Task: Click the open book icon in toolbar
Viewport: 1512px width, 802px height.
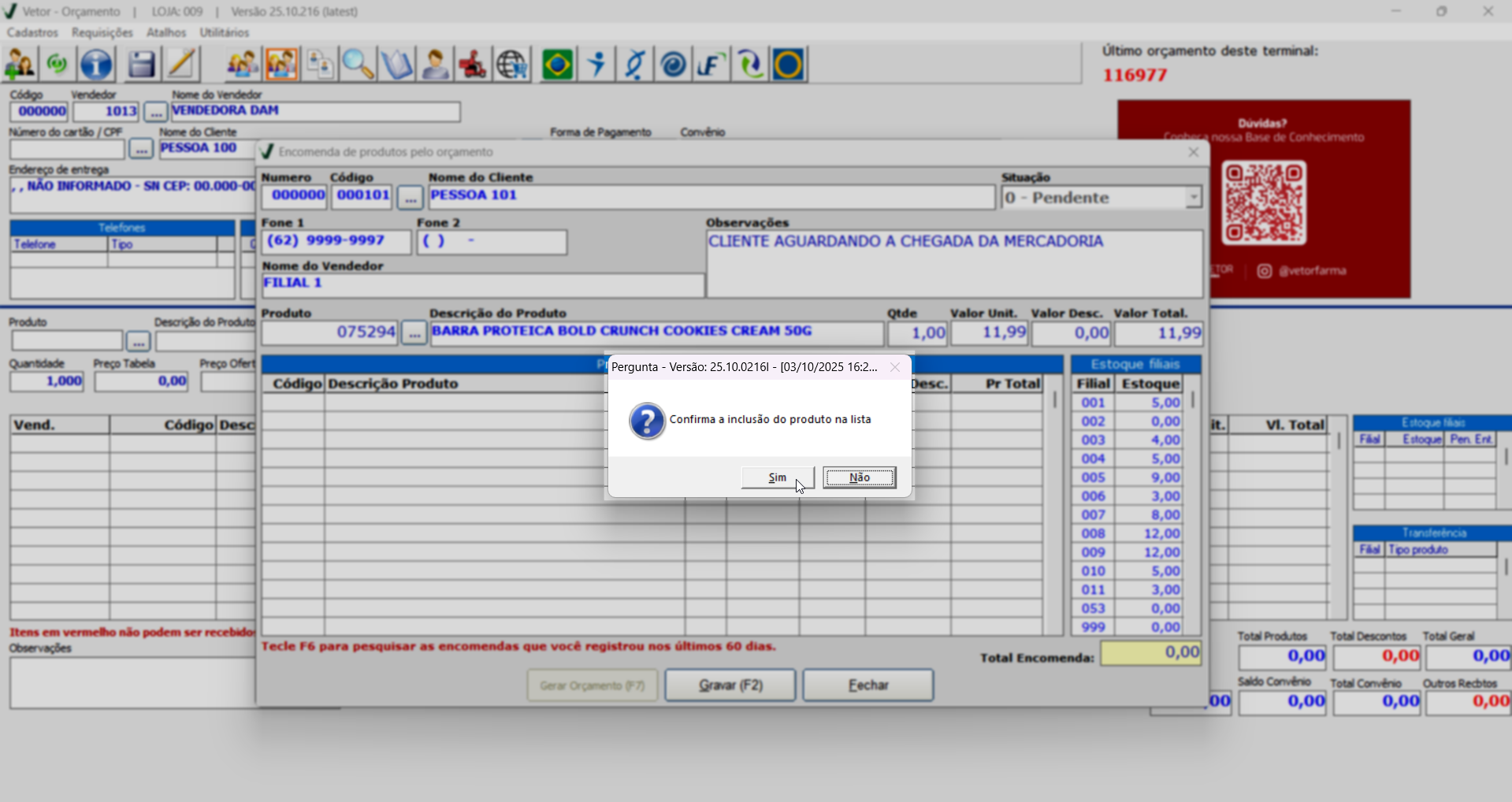Action: (x=397, y=65)
